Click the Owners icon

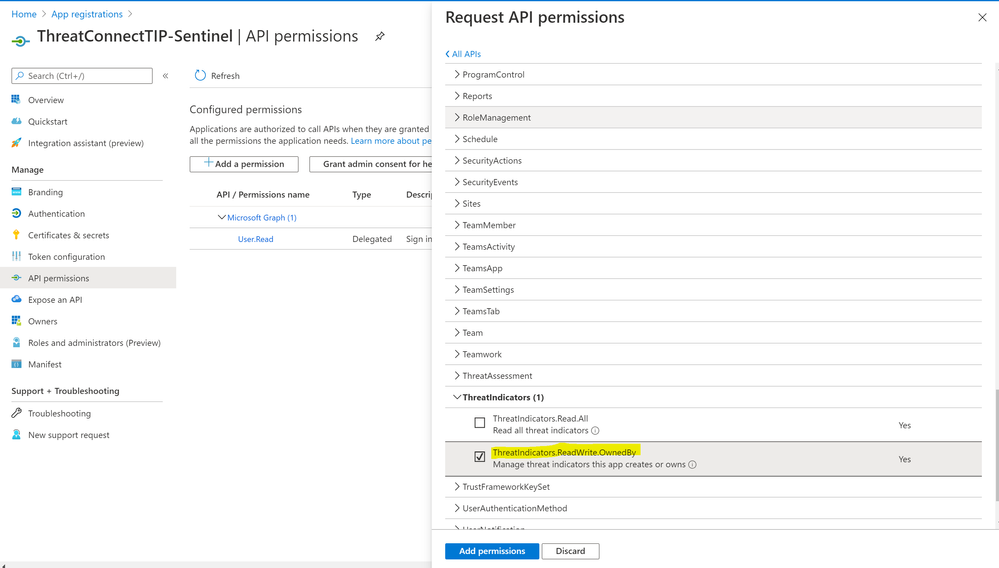coord(16,321)
